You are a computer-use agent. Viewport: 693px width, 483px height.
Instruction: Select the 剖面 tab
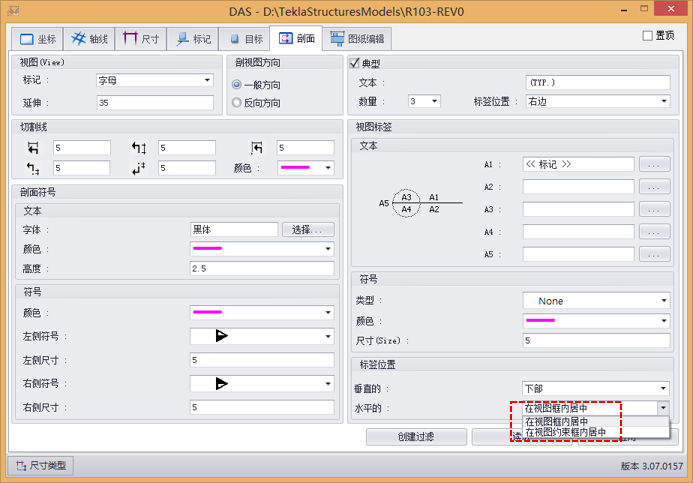coord(296,38)
